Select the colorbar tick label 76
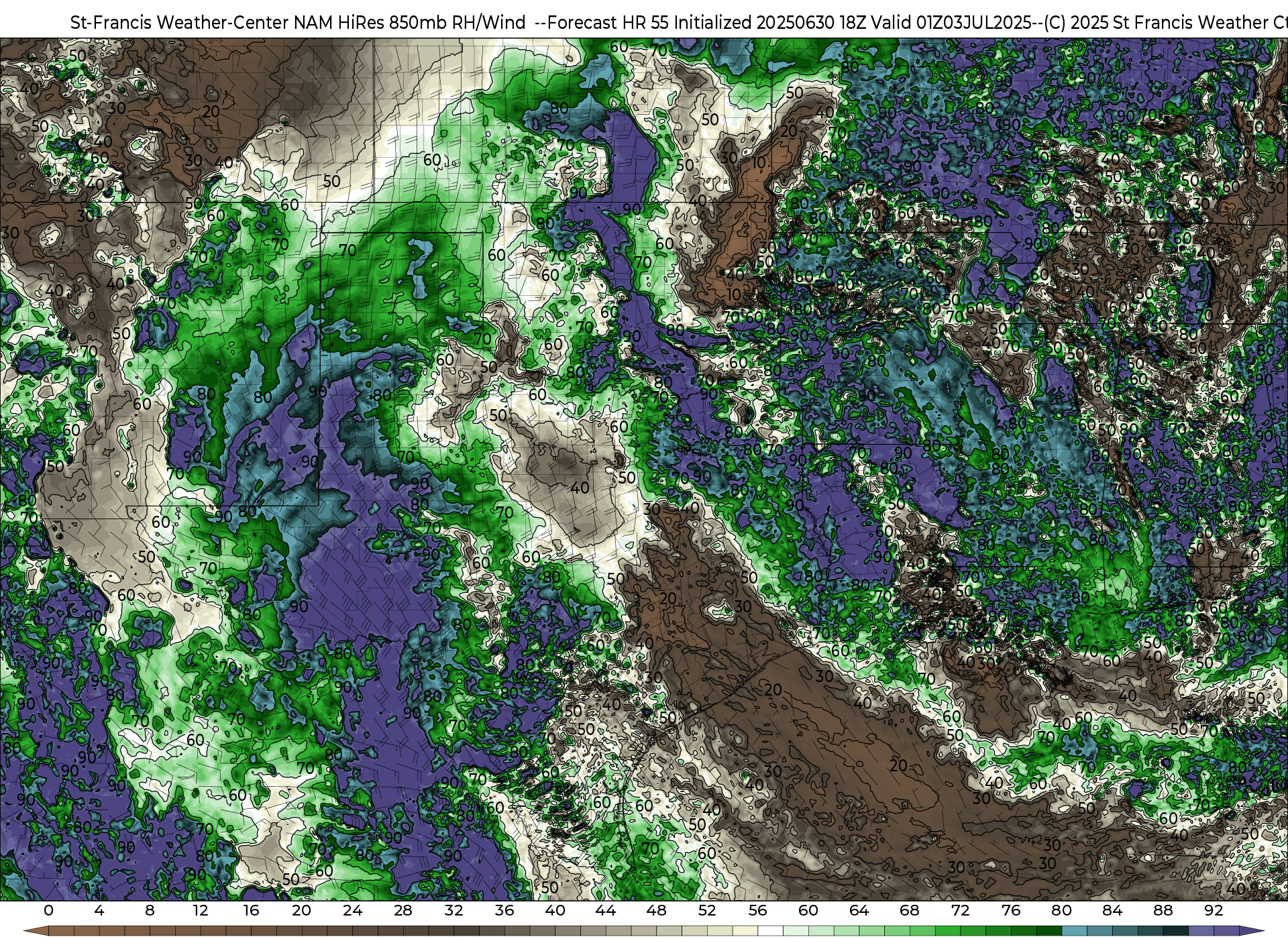Viewport: 1288px width, 939px height. pos(1011,910)
